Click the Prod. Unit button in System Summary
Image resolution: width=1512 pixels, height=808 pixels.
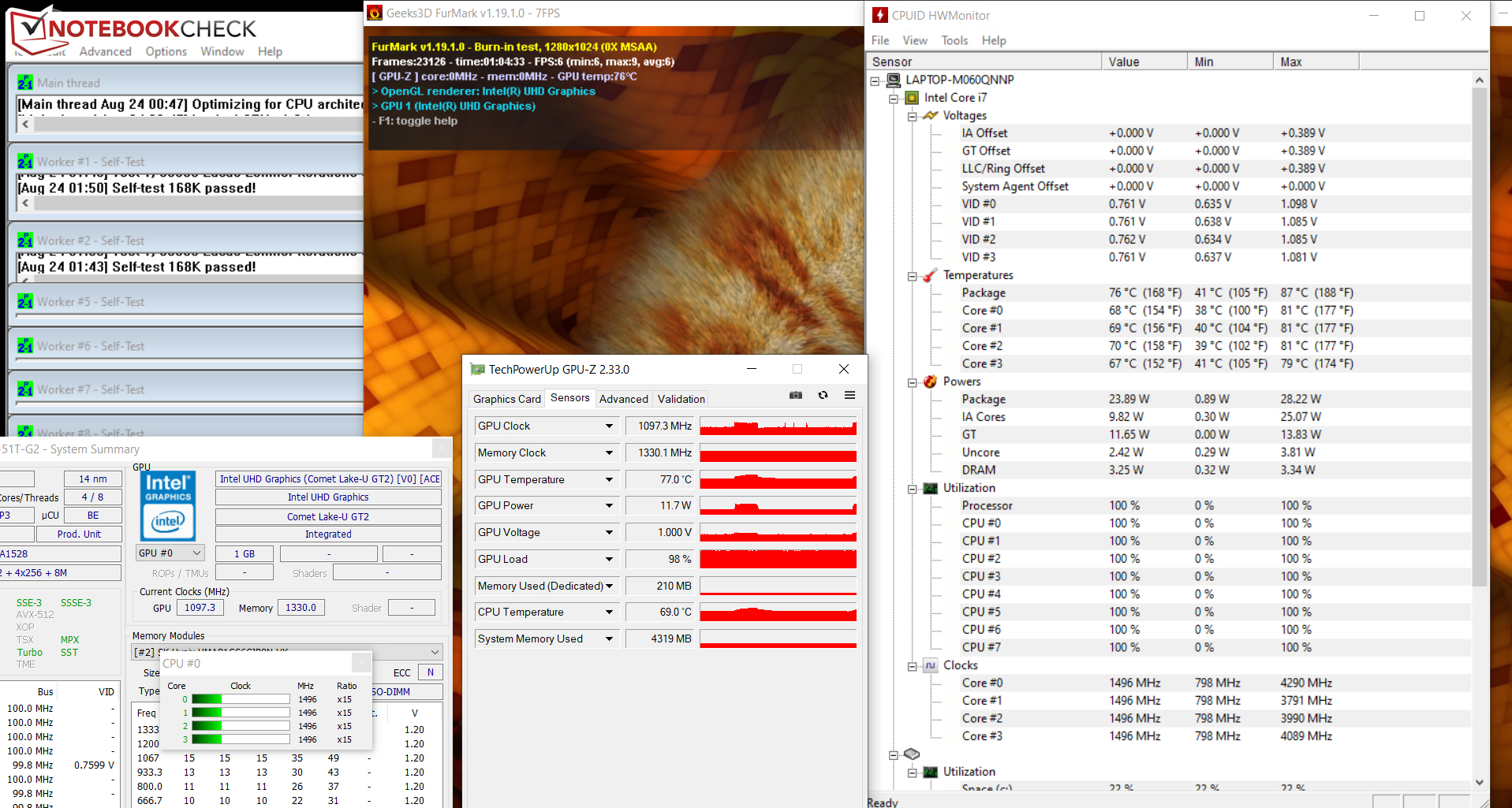click(79, 534)
